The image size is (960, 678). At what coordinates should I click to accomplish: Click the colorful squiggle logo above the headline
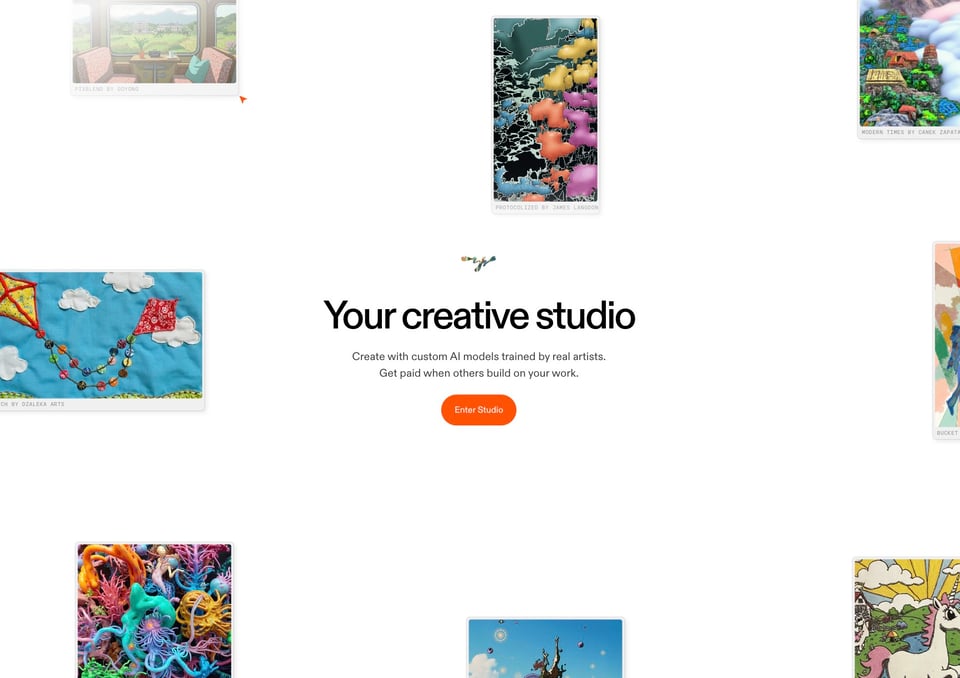point(478,263)
